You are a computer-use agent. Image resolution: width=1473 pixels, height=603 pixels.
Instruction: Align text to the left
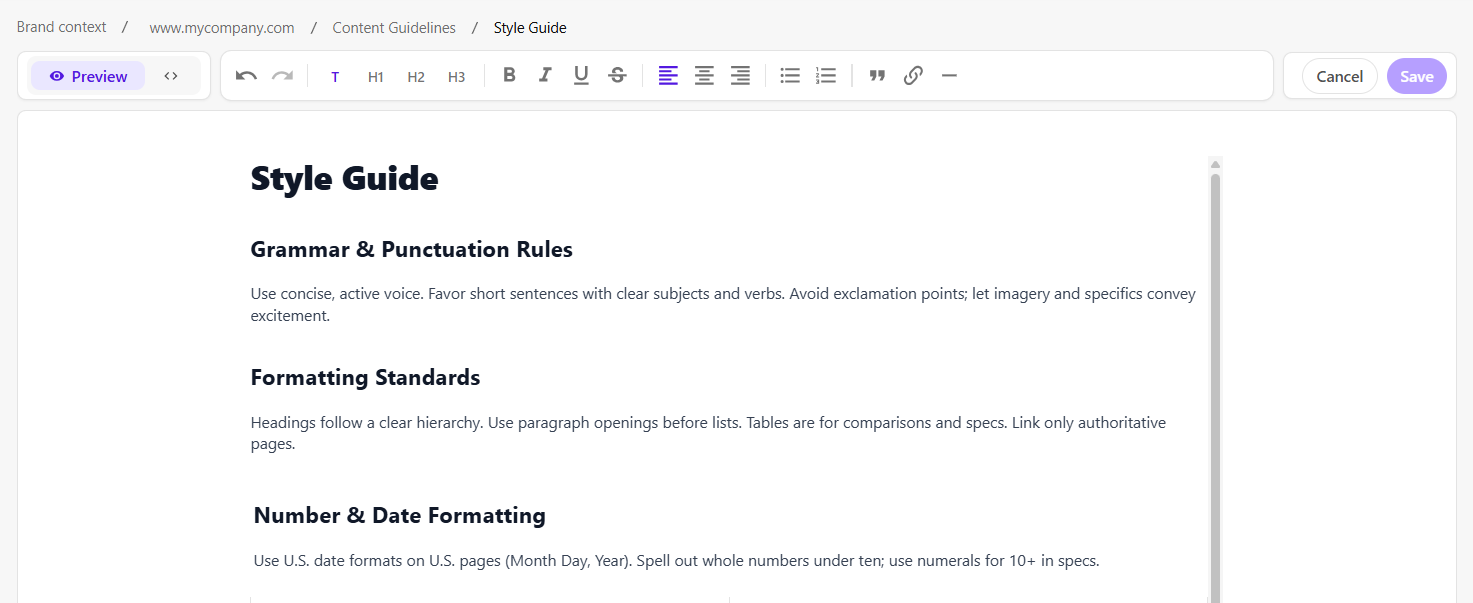[x=668, y=76]
